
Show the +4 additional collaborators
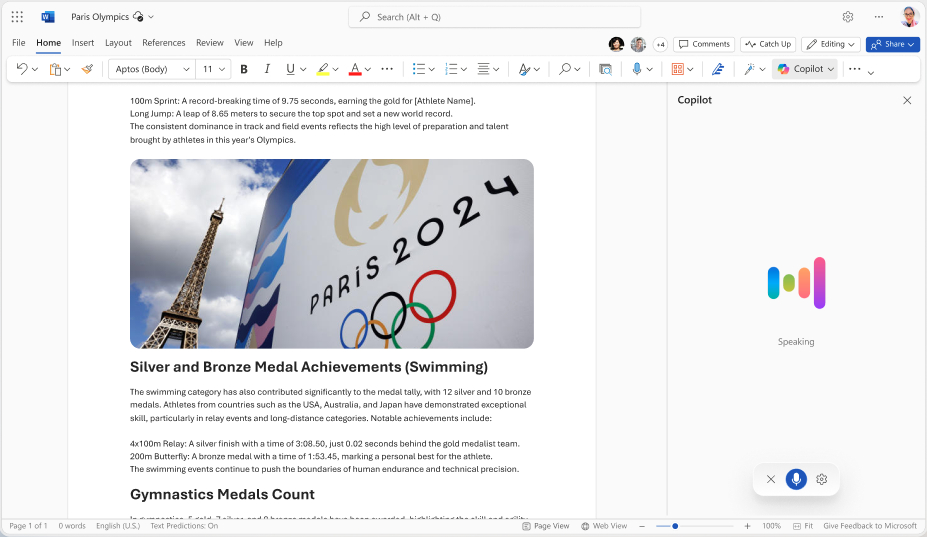pyautogui.click(x=660, y=44)
